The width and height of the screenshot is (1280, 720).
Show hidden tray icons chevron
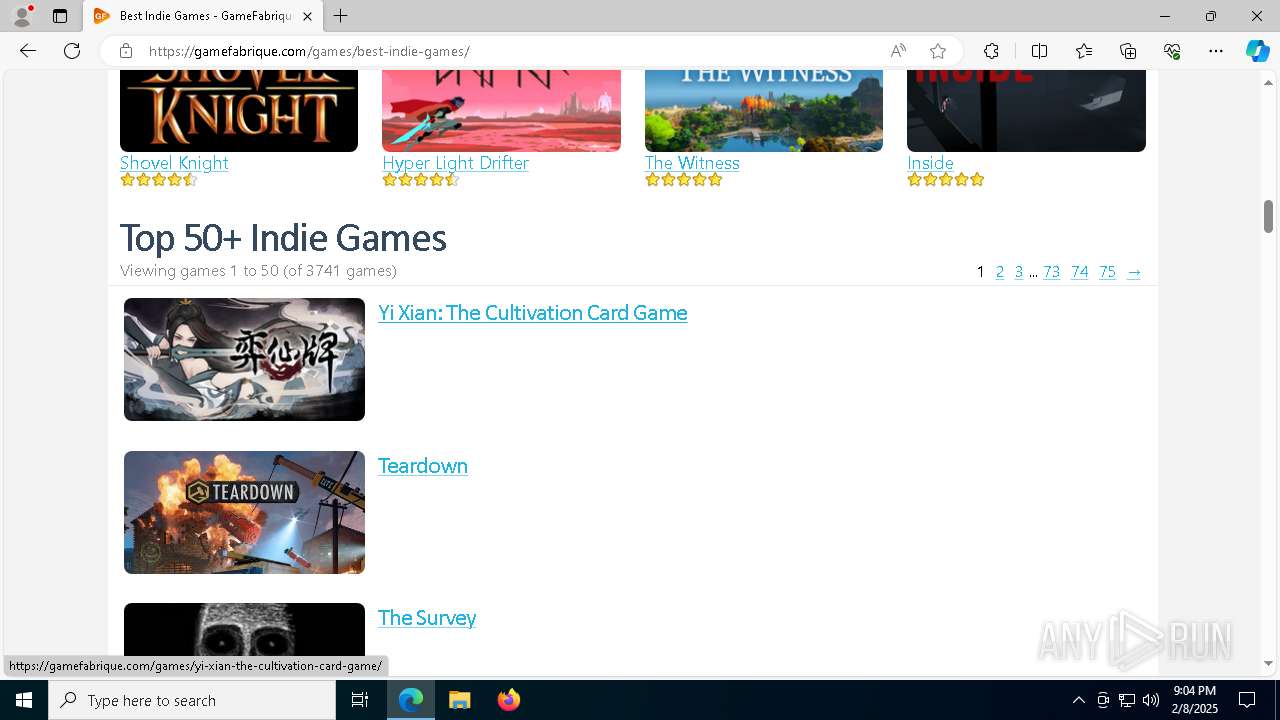click(1078, 700)
